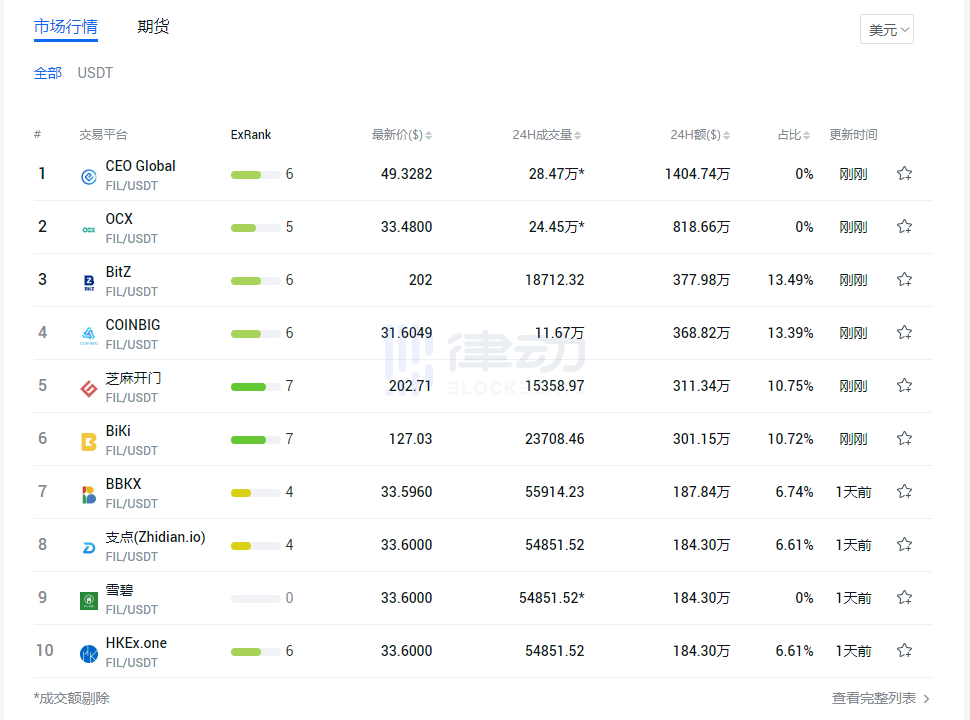Open the COINBIG exchange link
The image size is (970, 720).
[x=133, y=325]
